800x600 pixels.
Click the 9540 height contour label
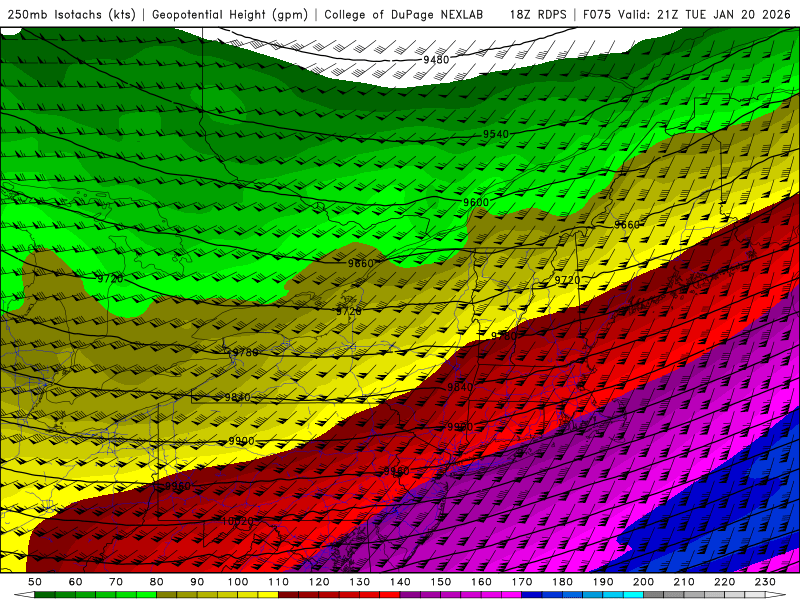click(x=496, y=134)
